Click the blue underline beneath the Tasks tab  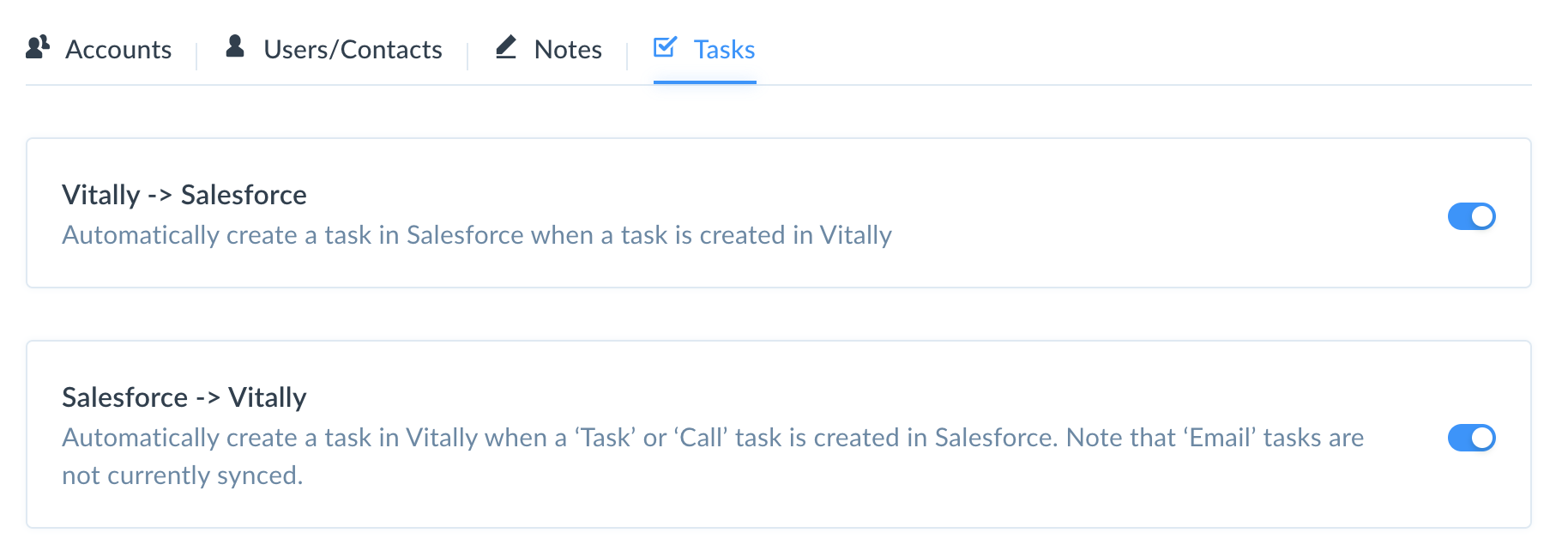705,82
